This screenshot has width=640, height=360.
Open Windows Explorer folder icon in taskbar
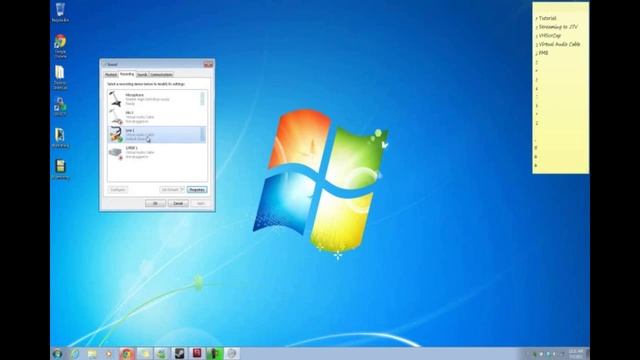92,353
